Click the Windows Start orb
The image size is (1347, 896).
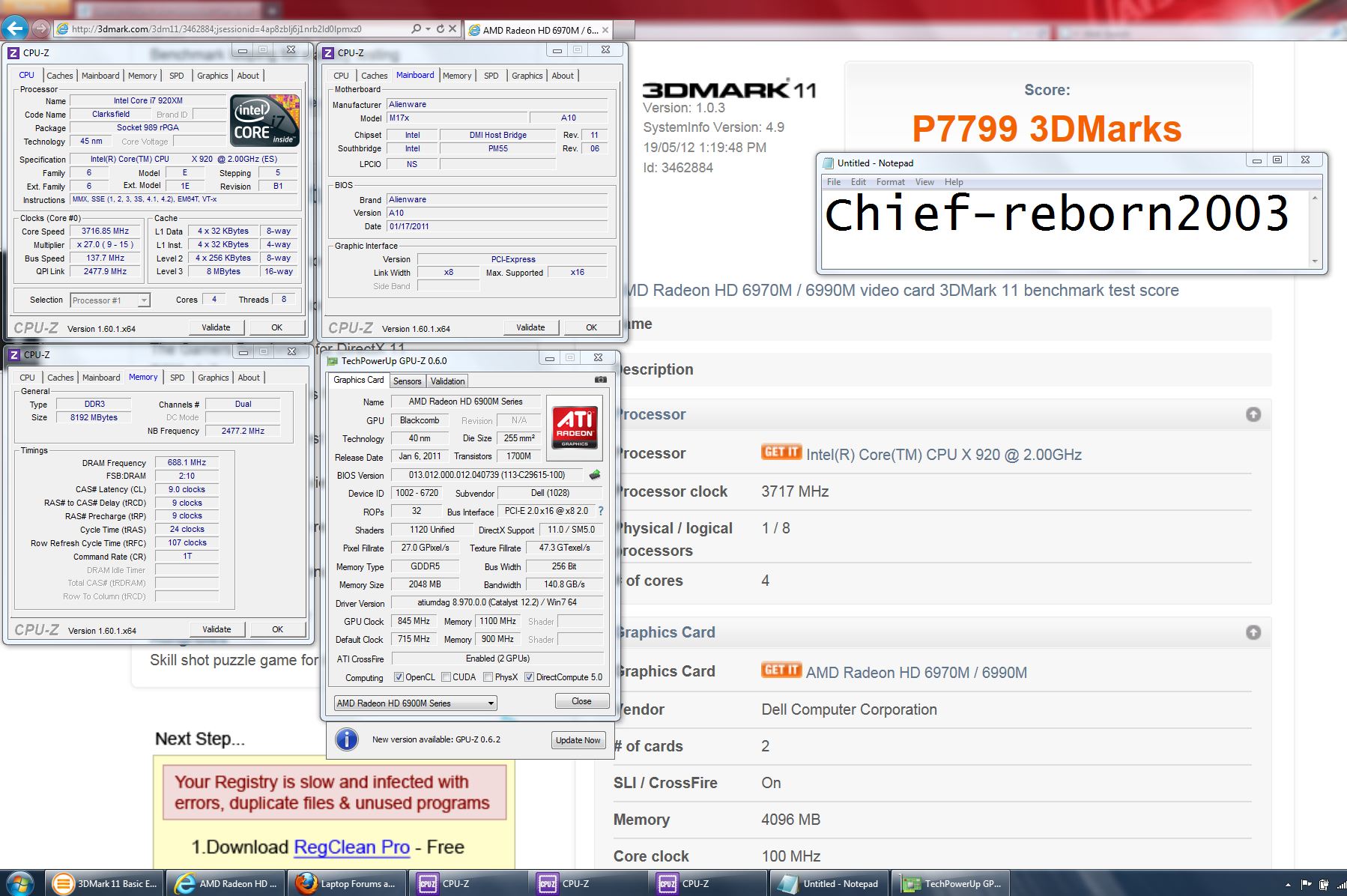[x=19, y=883]
